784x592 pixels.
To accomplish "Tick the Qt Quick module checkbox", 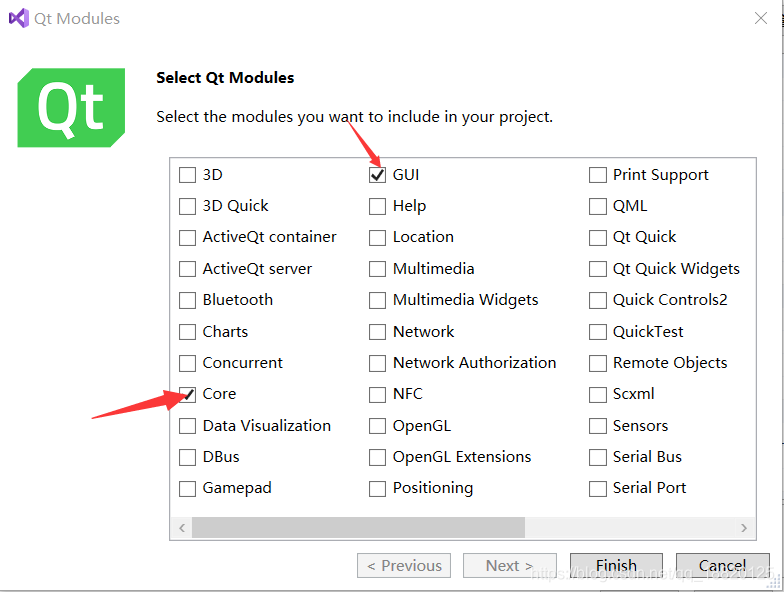I will (598, 238).
